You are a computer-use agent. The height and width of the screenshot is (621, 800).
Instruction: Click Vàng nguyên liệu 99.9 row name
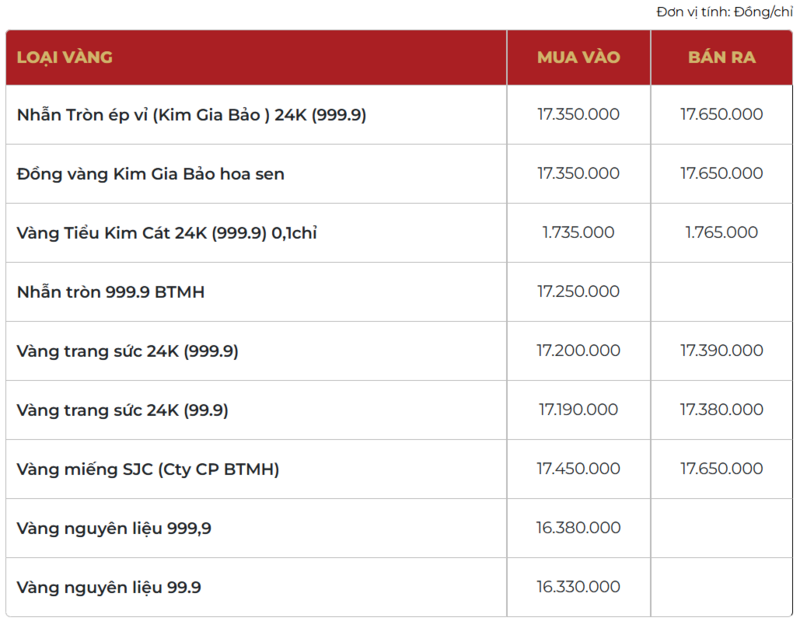click(109, 587)
